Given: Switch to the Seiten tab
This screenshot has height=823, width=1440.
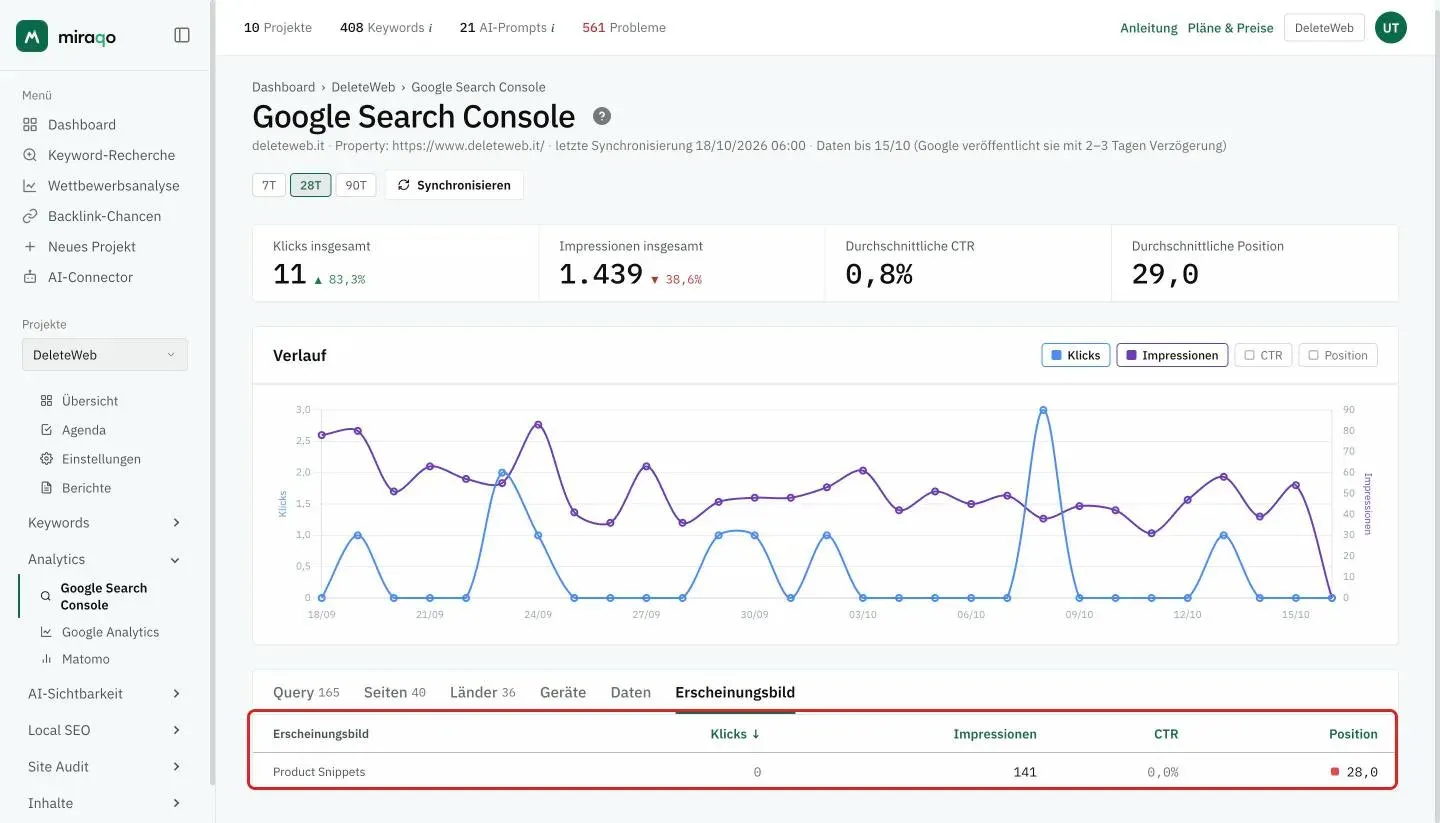Looking at the screenshot, I should click(x=395, y=692).
